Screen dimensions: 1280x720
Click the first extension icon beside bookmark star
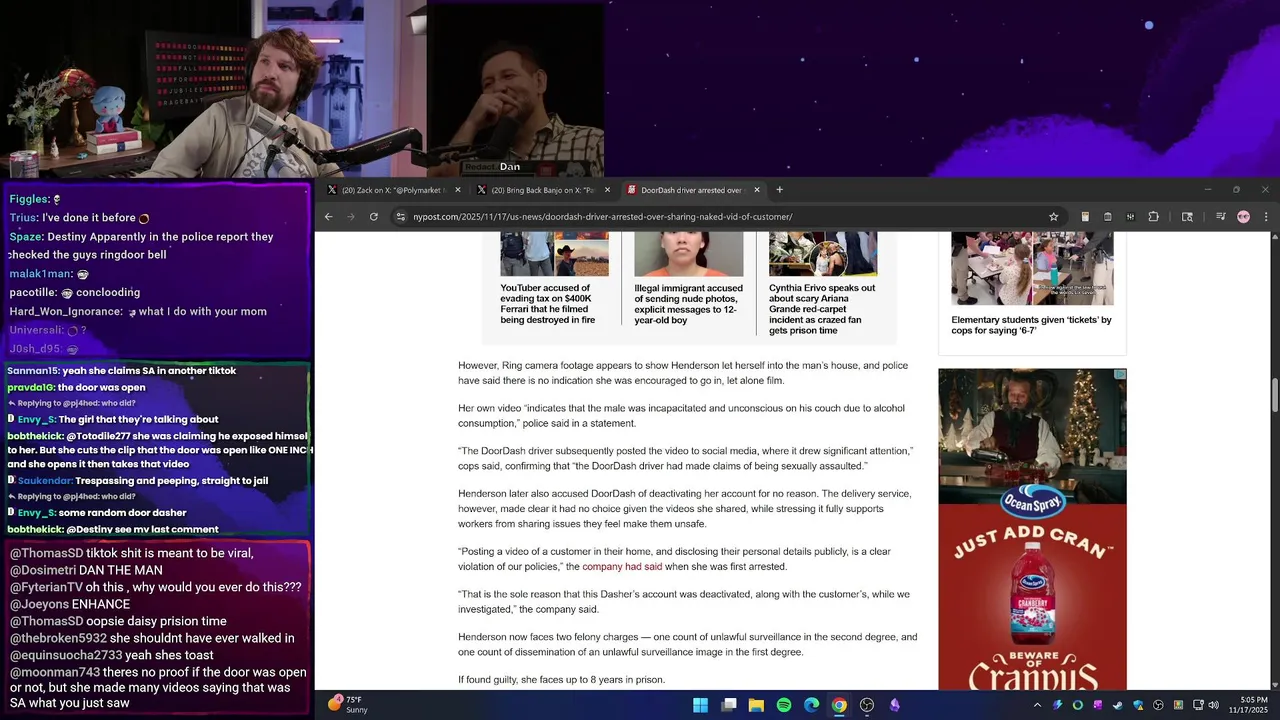coord(1085,217)
